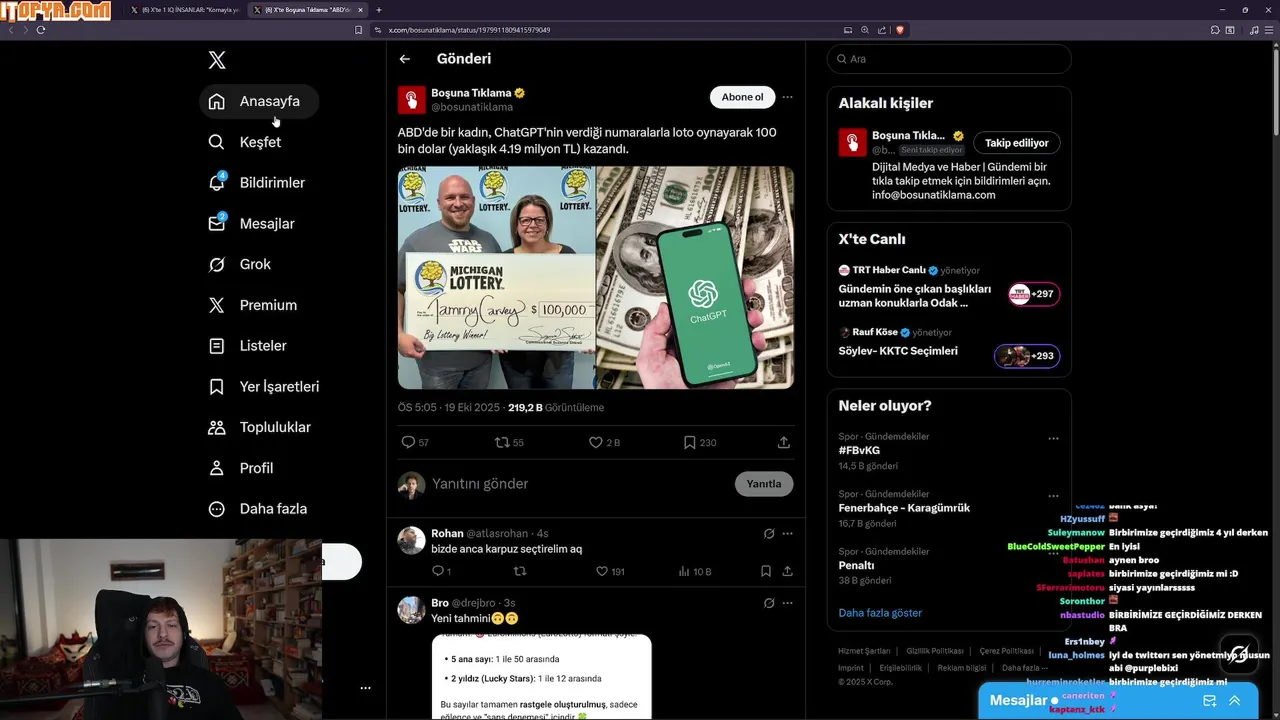Image resolution: width=1280 pixels, height=720 pixels.
Task: Open Fenerbahçe - Karagümrük trend
Action: click(904, 508)
